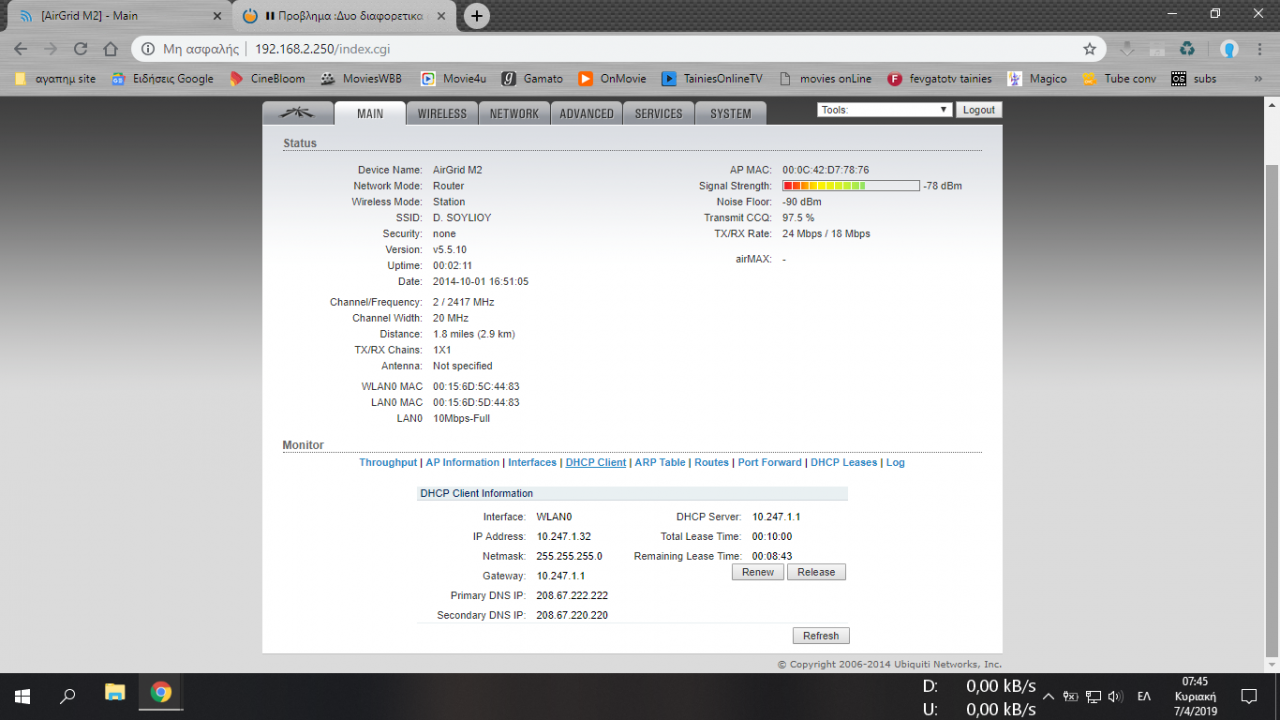Open the MoviesWBB bookmark
The height and width of the screenshot is (720, 1280).
click(x=363, y=78)
